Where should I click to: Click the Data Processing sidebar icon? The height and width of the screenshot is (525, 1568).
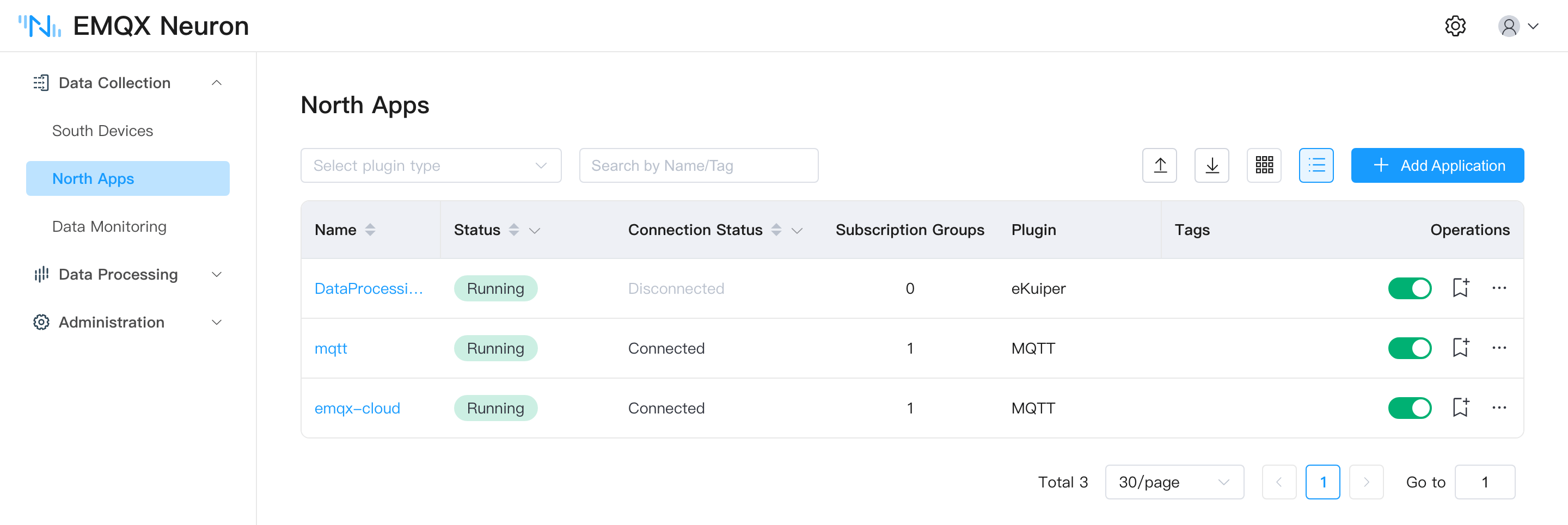(x=41, y=274)
